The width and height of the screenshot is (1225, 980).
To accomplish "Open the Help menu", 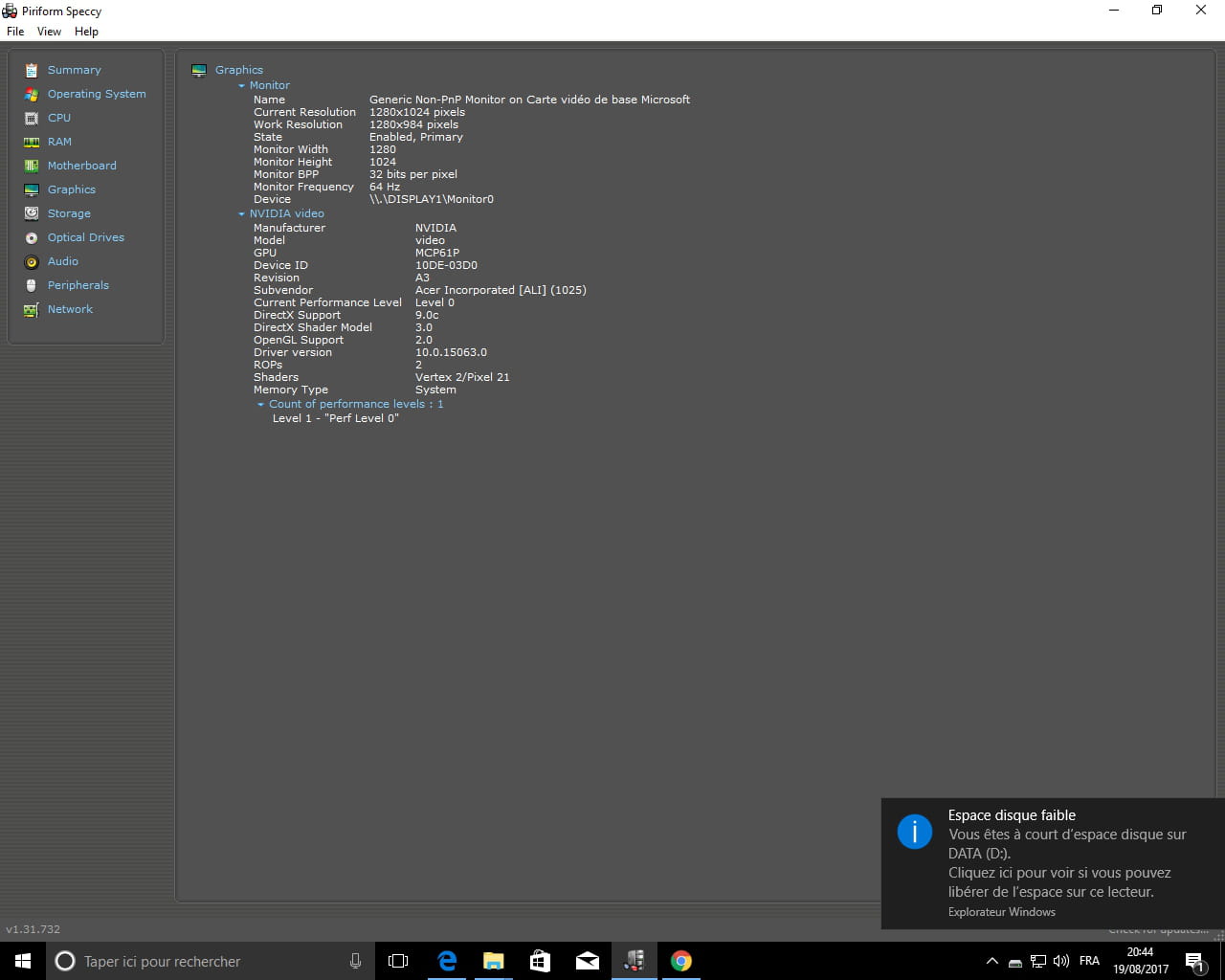I will click(86, 32).
